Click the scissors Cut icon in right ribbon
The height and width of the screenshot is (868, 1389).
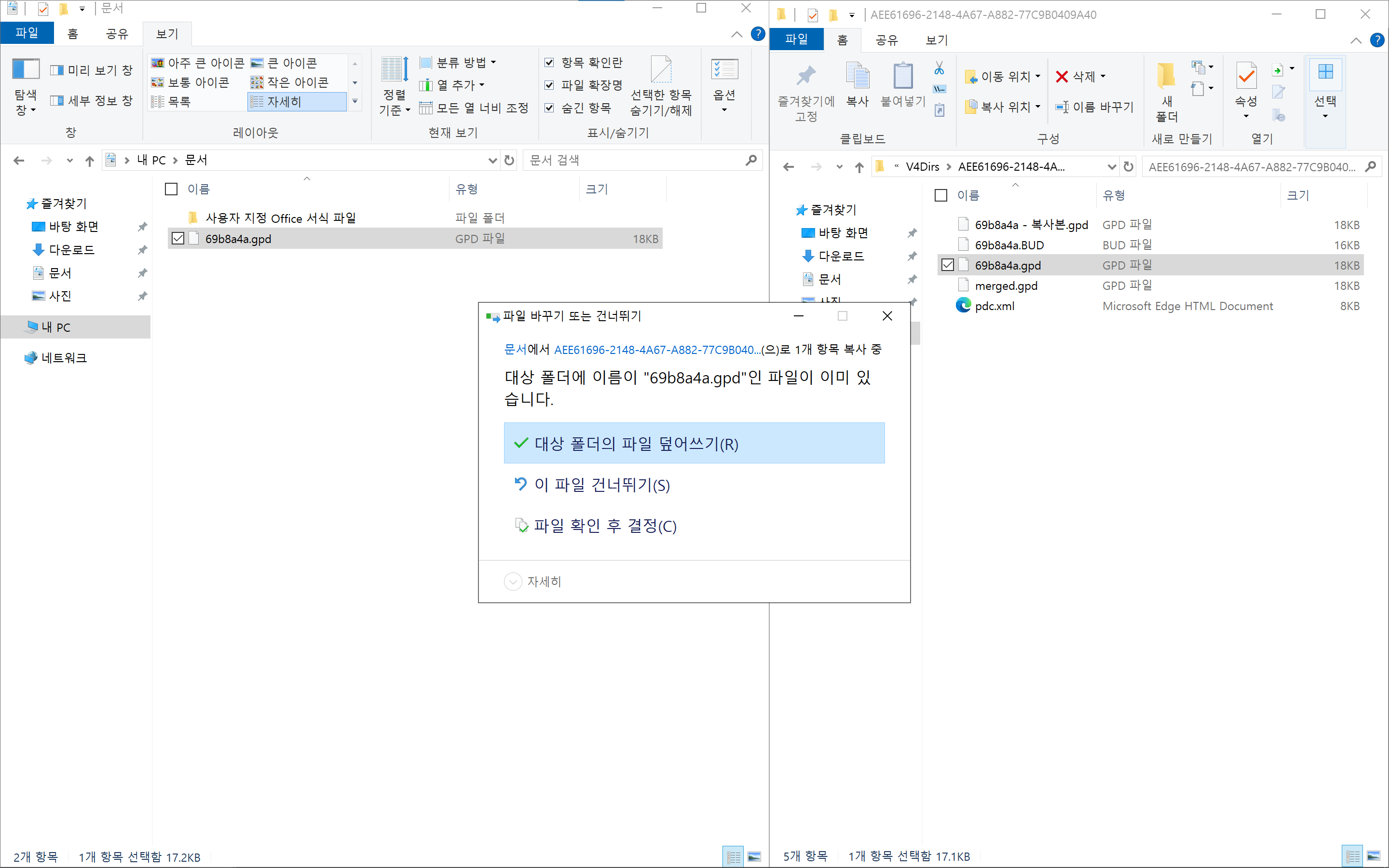pos(939,68)
